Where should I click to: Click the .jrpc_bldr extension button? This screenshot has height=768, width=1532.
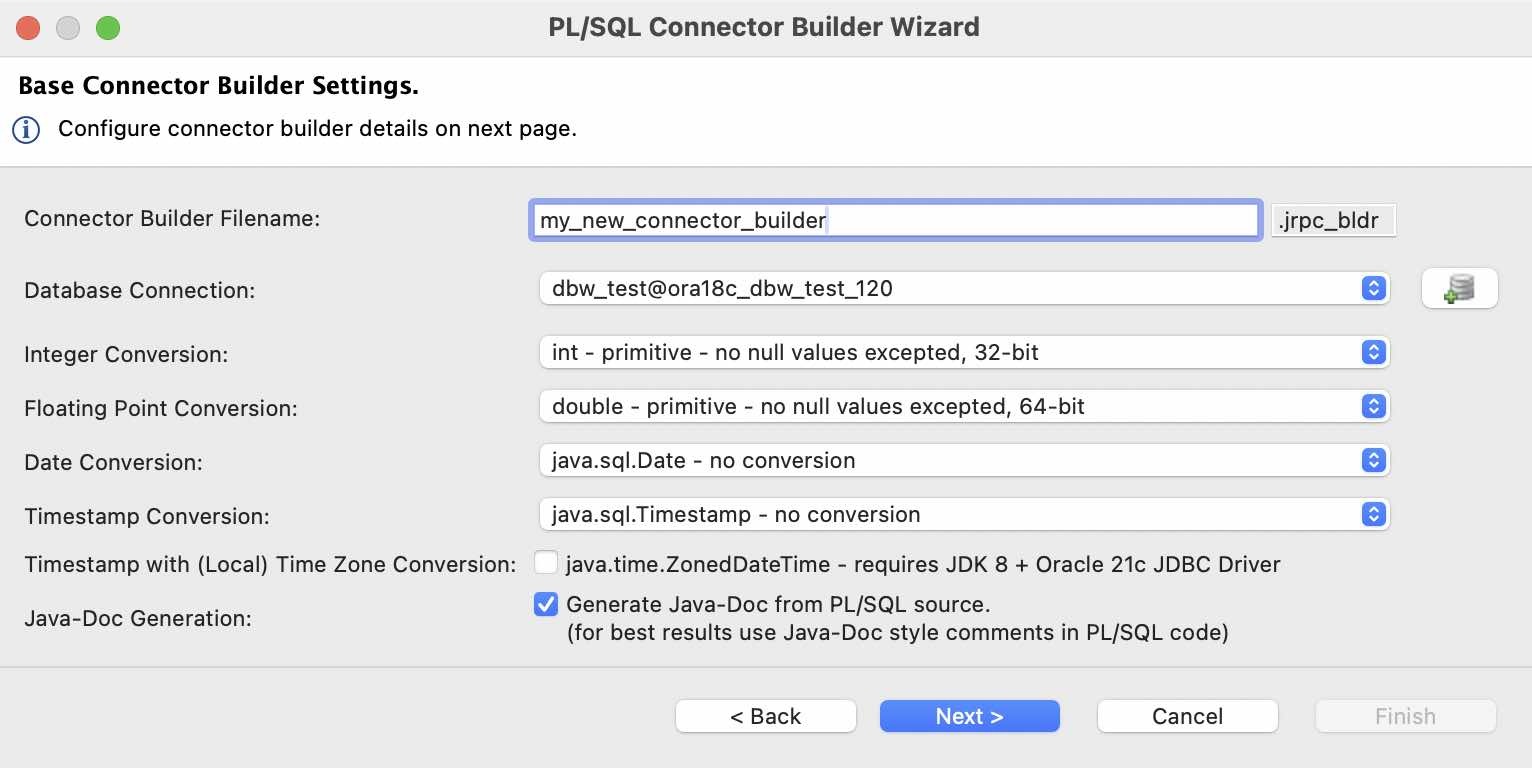pos(1333,220)
